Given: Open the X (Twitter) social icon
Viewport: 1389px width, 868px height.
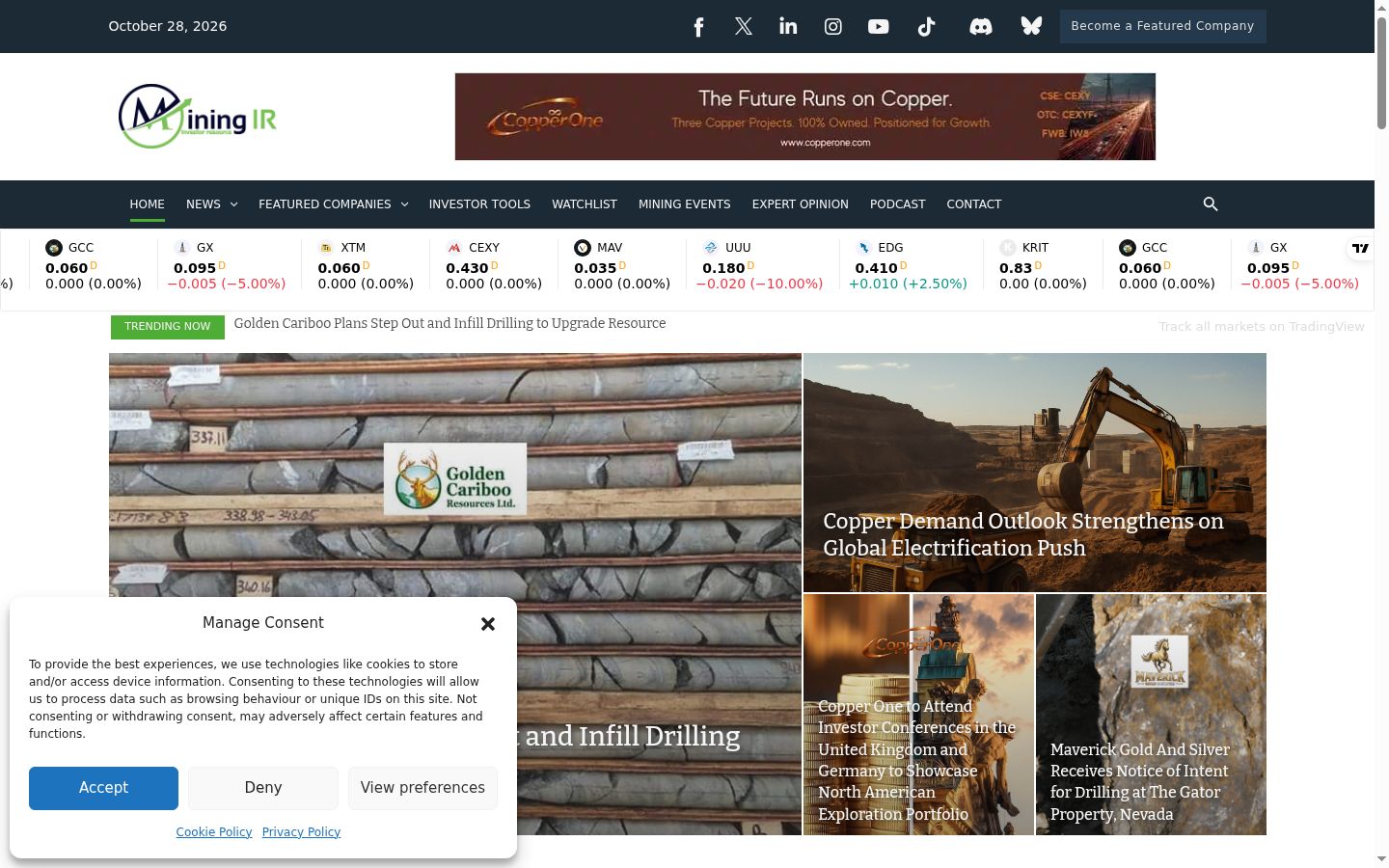Looking at the screenshot, I should pos(744,27).
